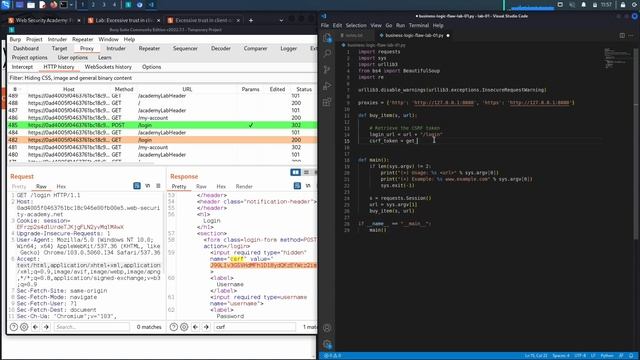Select top/bottom stacked layout icon
Viewport: 640px width, 360px height.
(306, 173)
